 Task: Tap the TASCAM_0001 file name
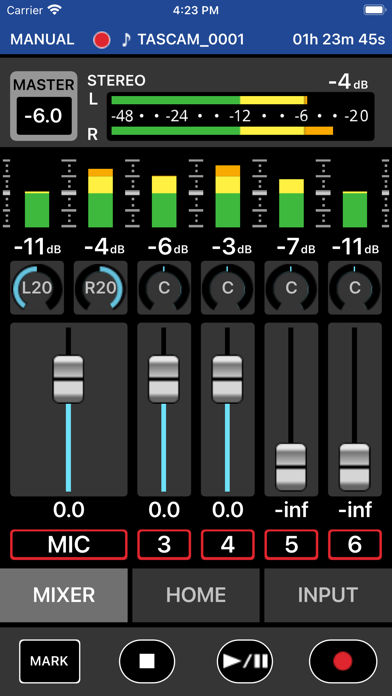191,40
